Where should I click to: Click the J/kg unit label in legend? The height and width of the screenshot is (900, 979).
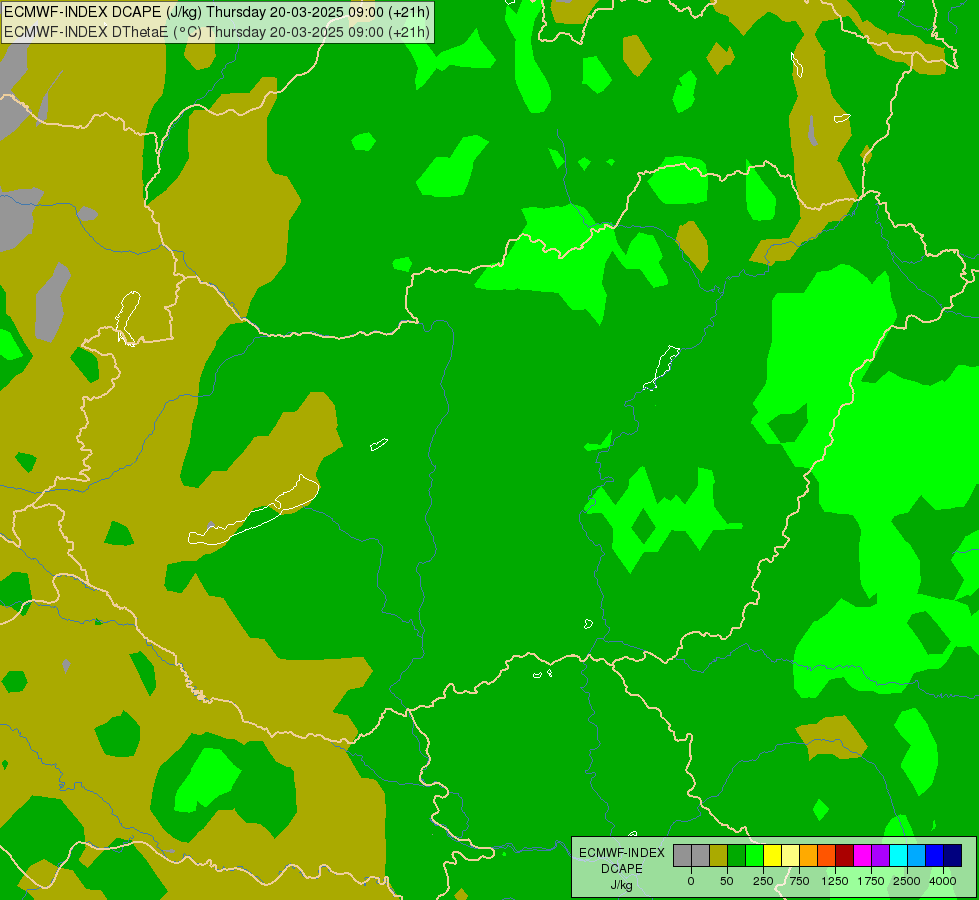[622, 885]
